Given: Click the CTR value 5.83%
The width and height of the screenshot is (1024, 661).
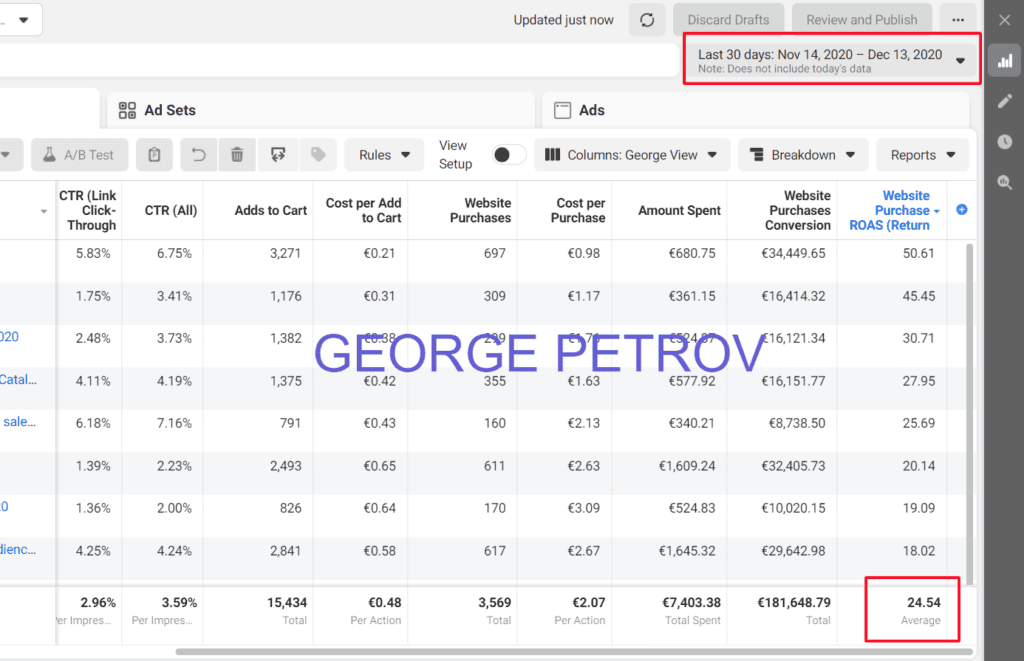Looking at the screenshot, I should 93,253.
